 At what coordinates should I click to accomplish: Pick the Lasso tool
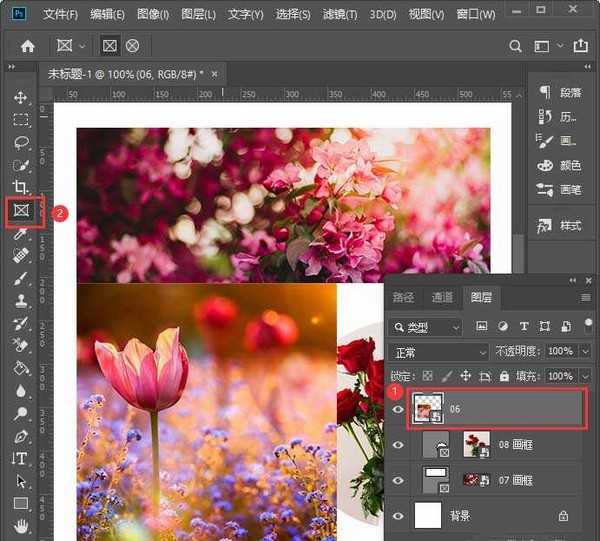click(x=21, y=142)
